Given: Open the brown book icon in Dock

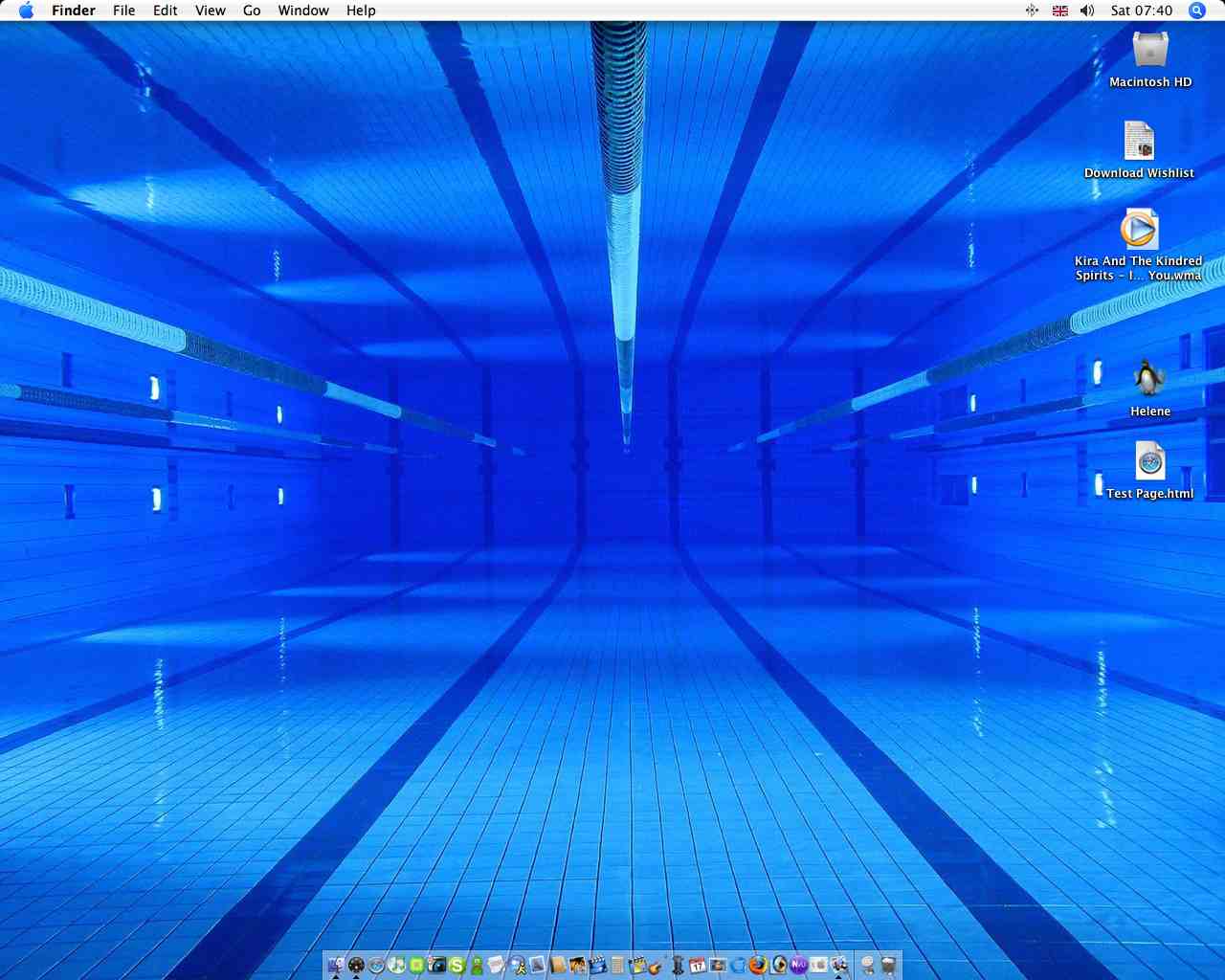Looking at the screenshot, I should coord(558,965).
